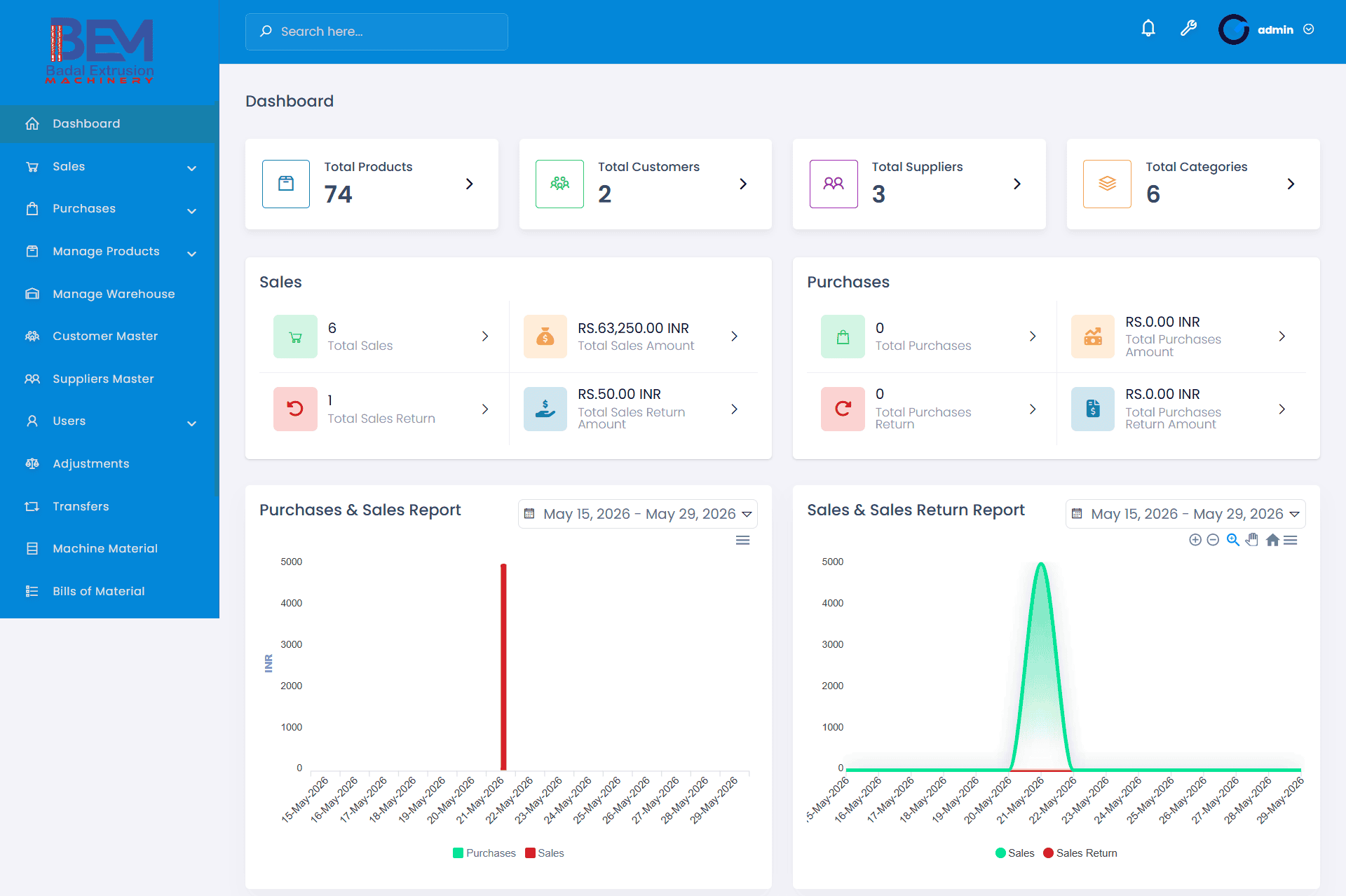This screenshot has height=896, width=1346.
Task: Select the panning hand tool
Action: click(1252, 540)
